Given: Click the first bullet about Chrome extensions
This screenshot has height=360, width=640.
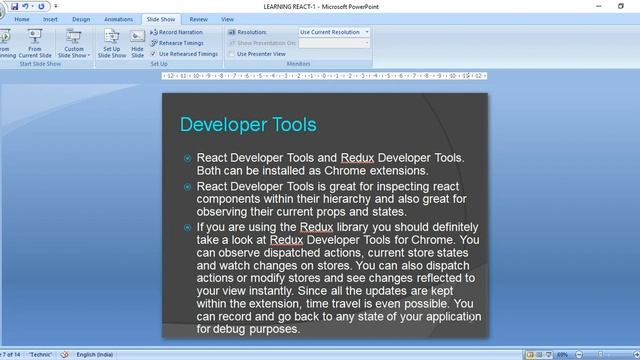Looking at the screenshot, I should (x=330, y=164).
